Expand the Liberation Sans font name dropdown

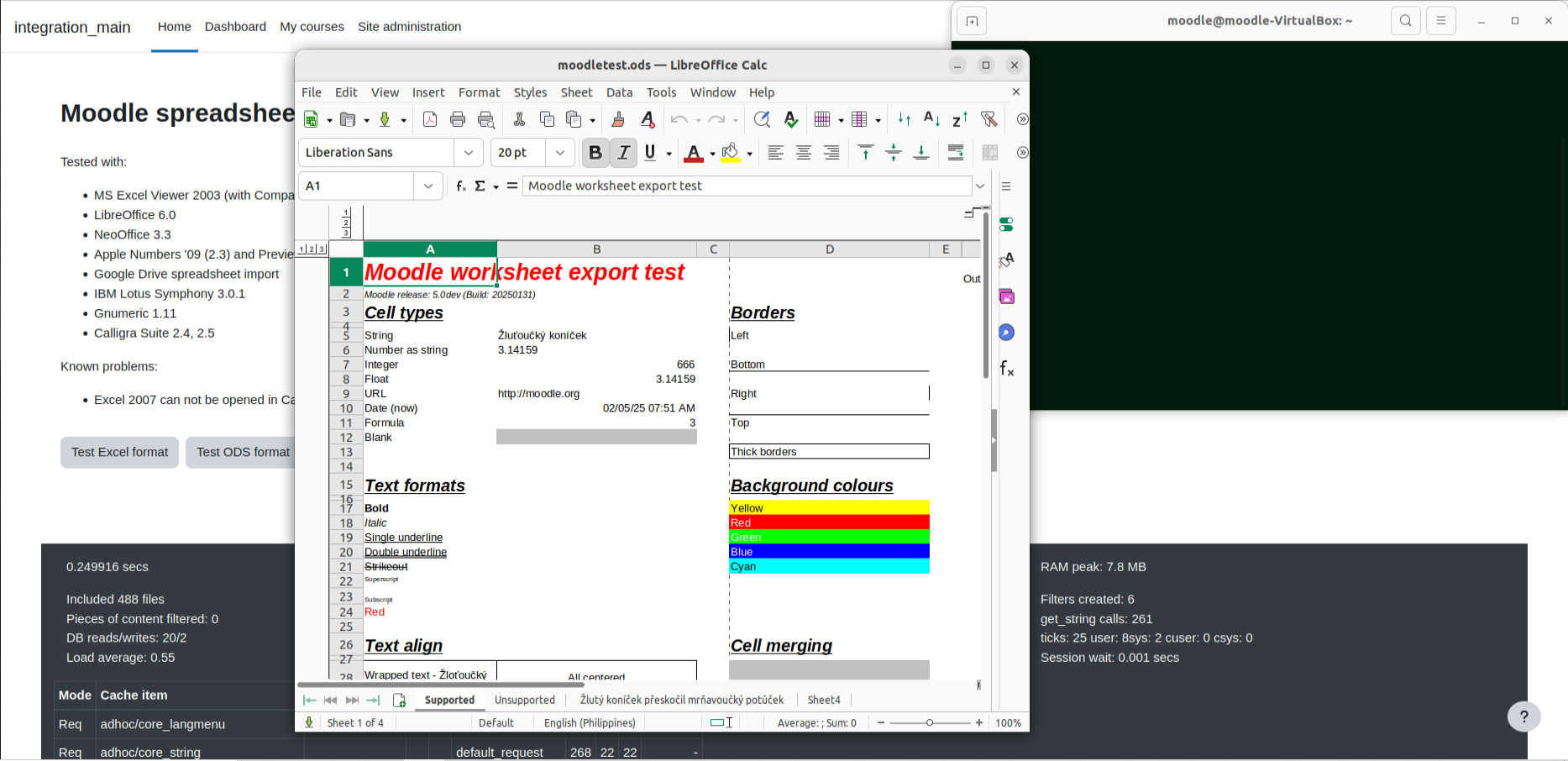469,152
